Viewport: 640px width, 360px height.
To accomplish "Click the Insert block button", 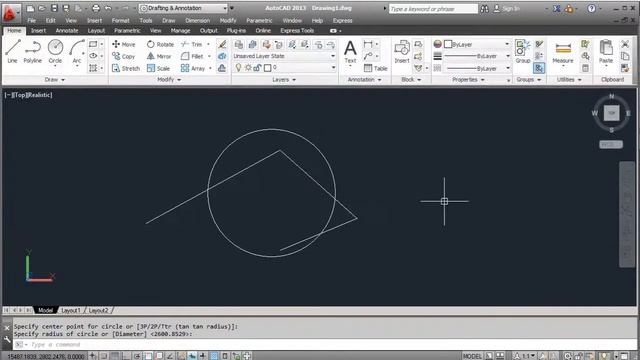I will [402, 52].
